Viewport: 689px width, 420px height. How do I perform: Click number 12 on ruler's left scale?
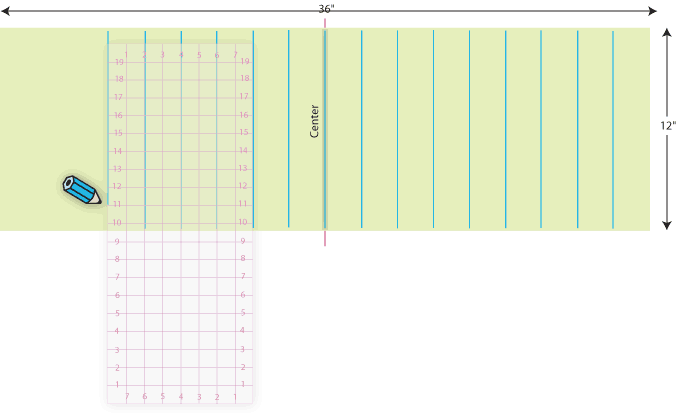[117, 186]
